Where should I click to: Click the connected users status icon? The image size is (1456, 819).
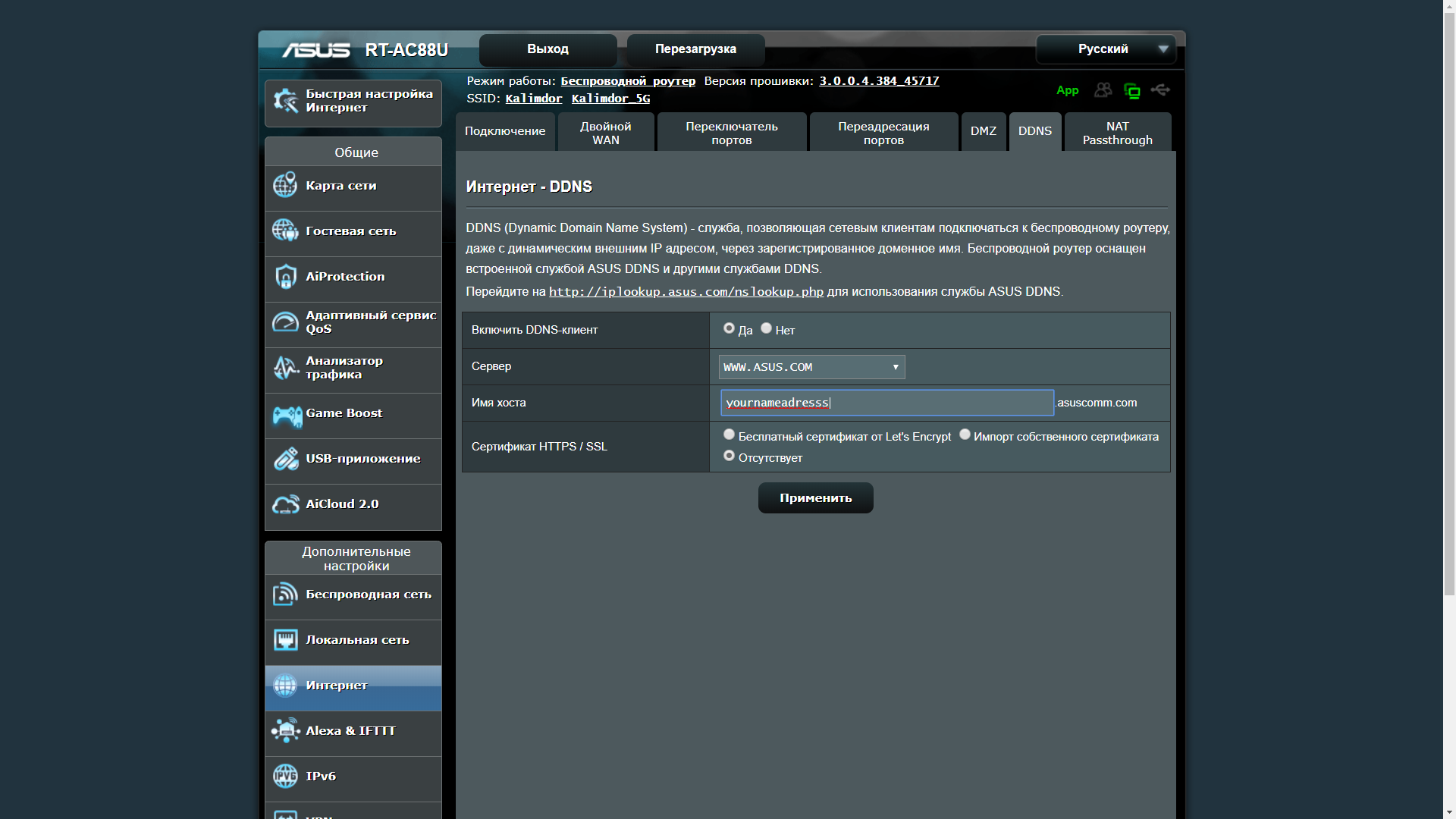[x=1103, y=90]
